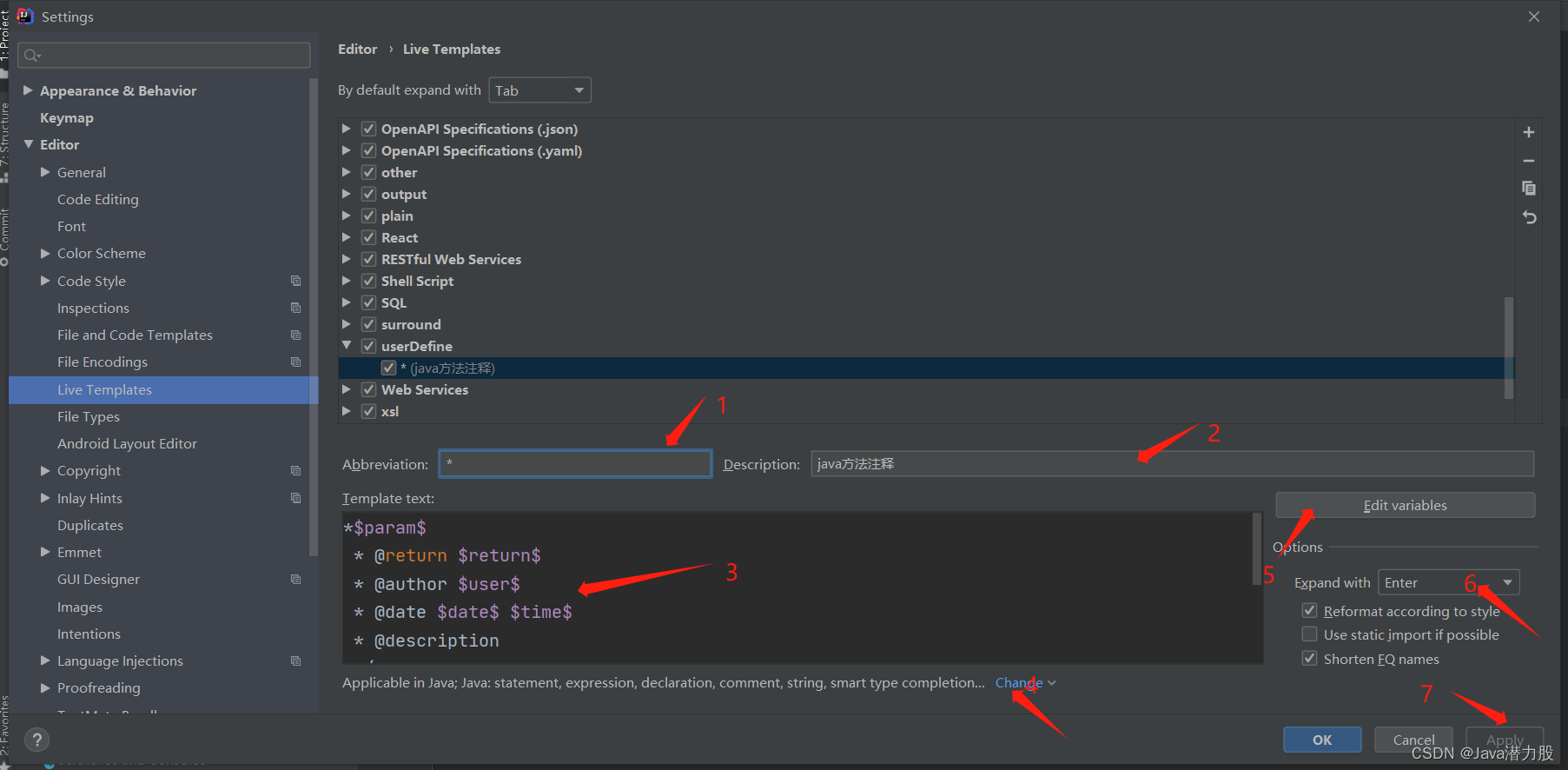
Task: Open the Duplicates settings page
Action: click(x=90, y=525)
